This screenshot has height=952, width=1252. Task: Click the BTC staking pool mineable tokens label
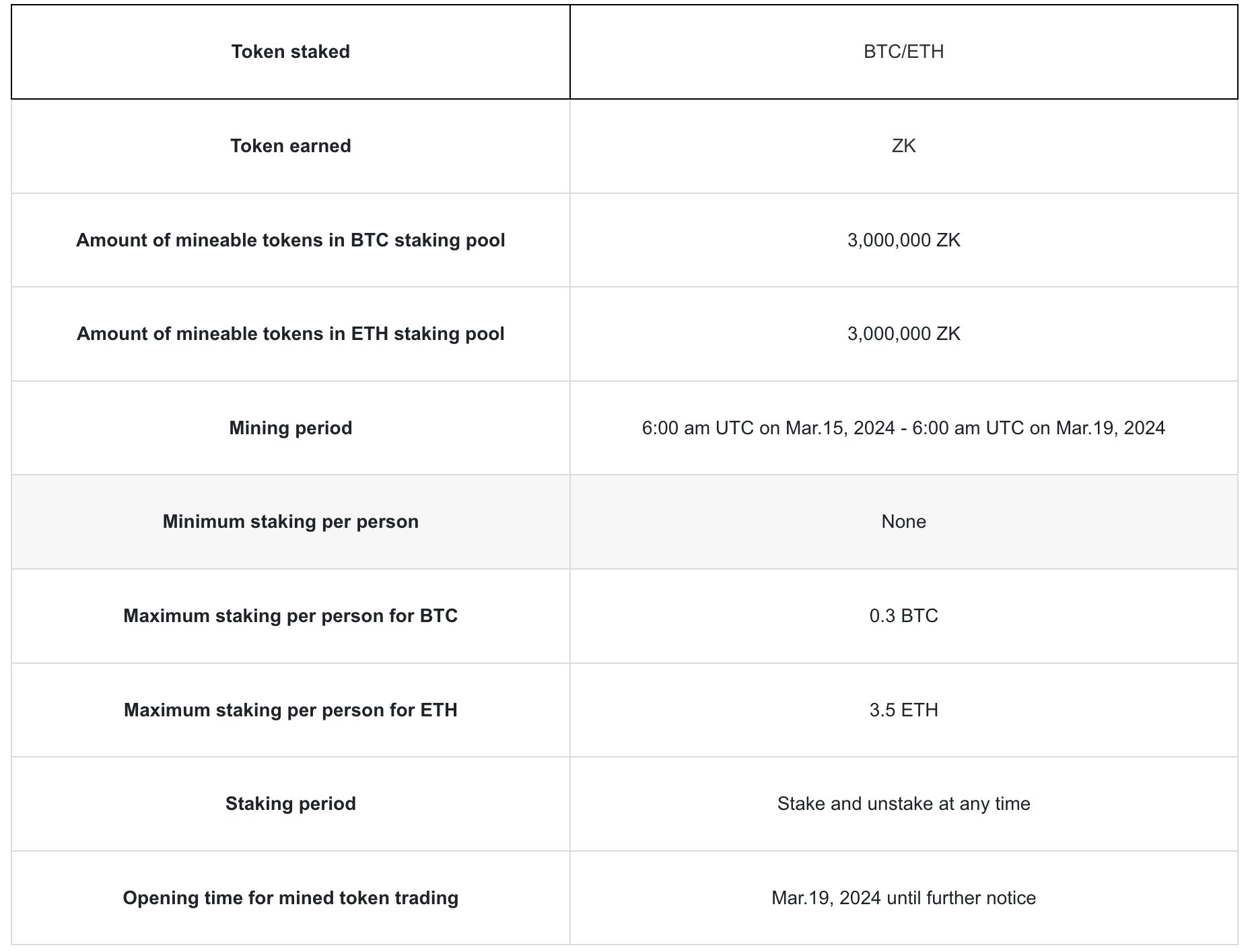pos(291,240)
